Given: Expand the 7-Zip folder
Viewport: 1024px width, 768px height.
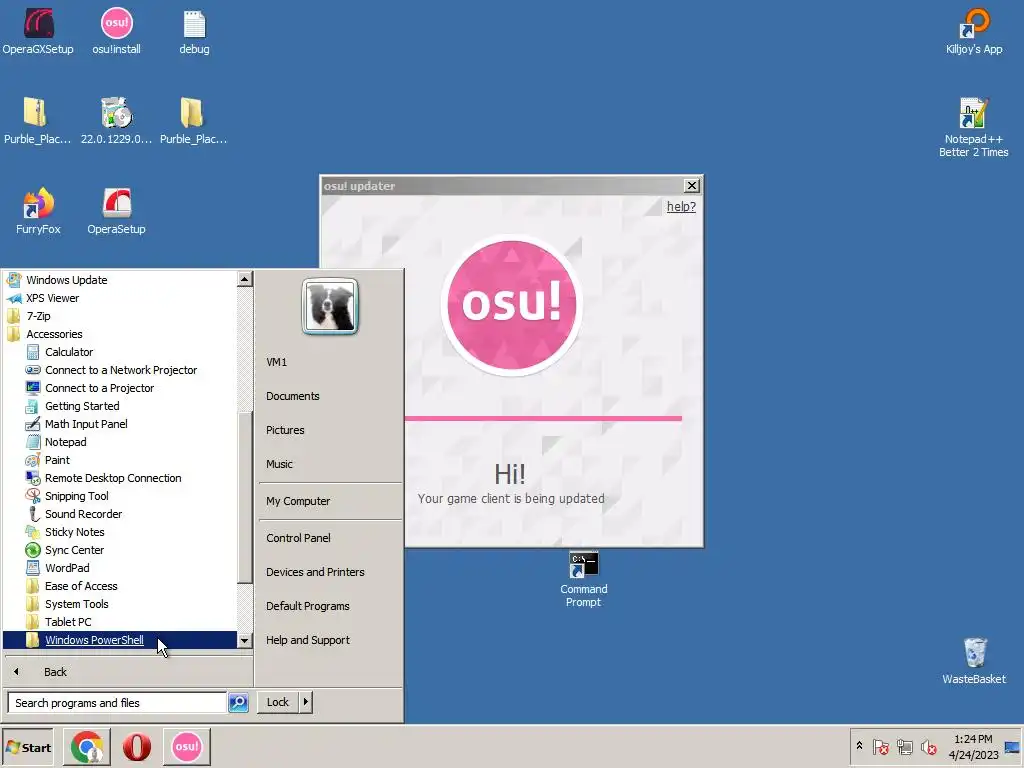Looking at the screenshot, I should point(121,315).
